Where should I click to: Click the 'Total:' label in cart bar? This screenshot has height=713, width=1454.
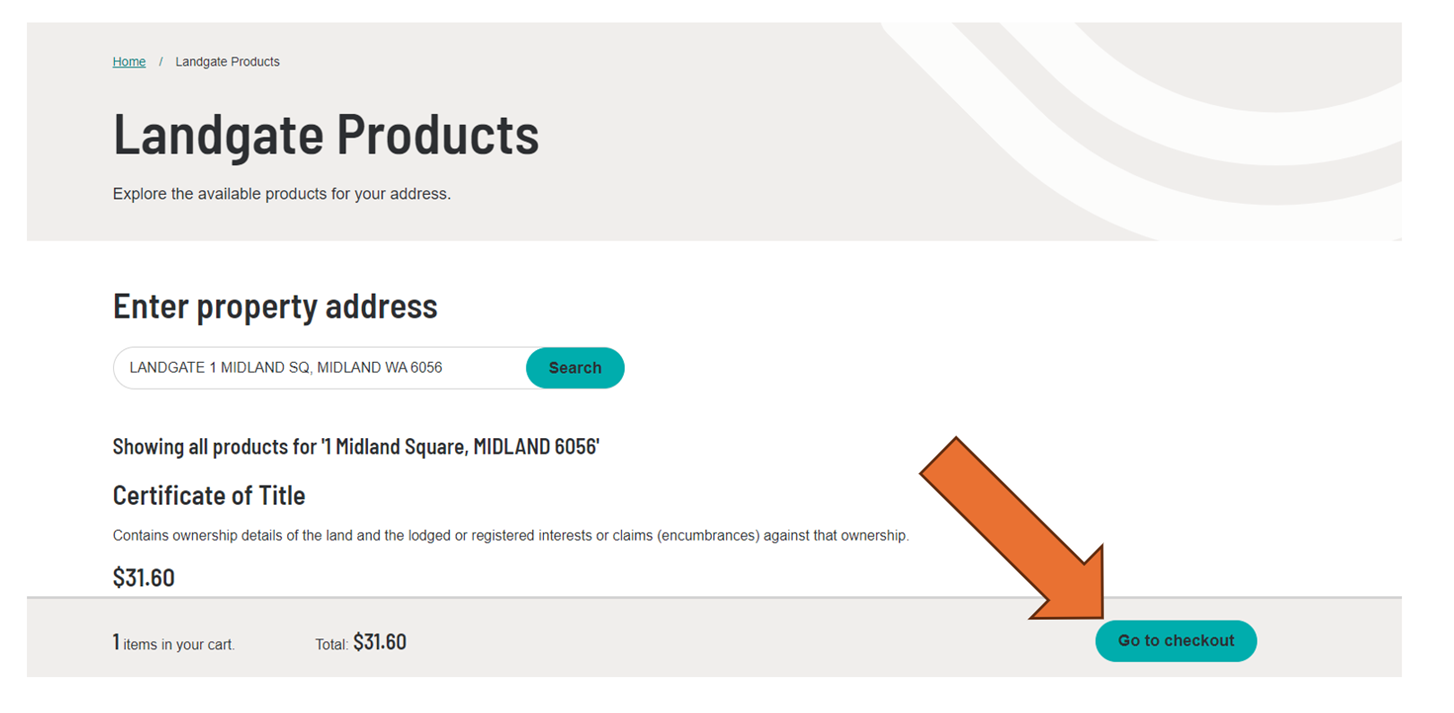coord(331,645)
